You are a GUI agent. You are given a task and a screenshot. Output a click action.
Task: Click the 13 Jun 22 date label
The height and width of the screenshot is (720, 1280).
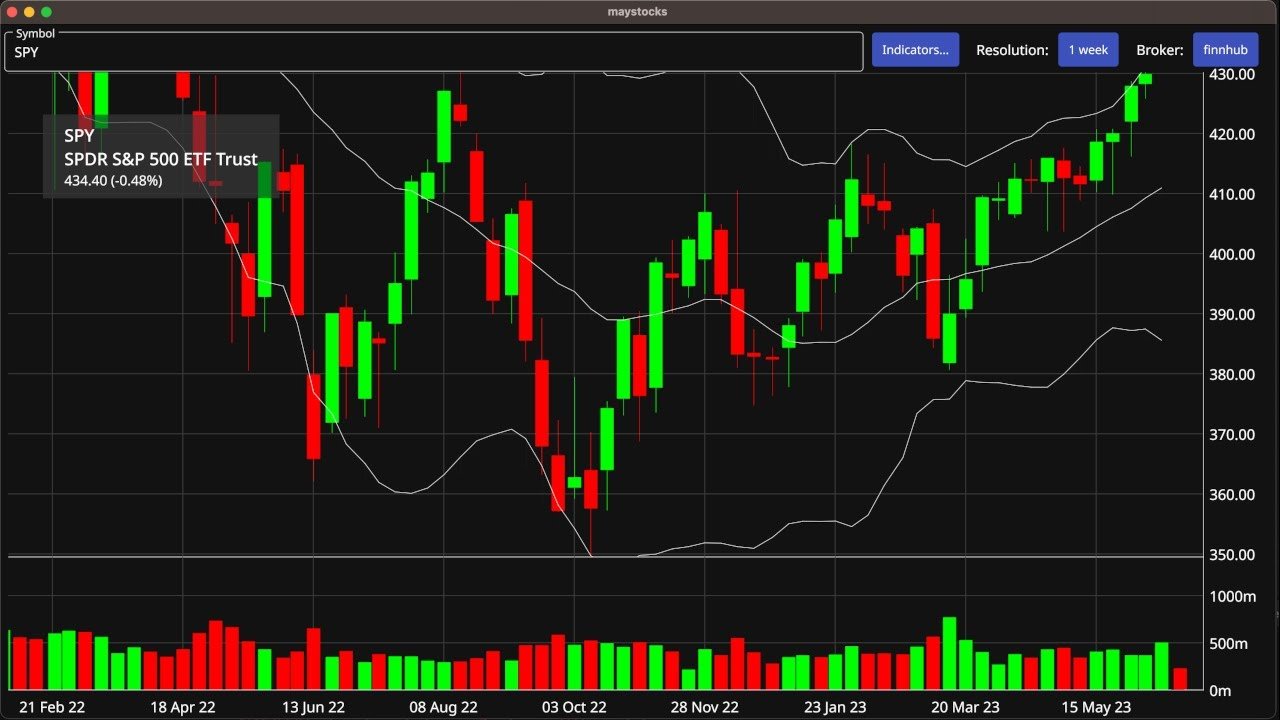click(x=313, y=707)
